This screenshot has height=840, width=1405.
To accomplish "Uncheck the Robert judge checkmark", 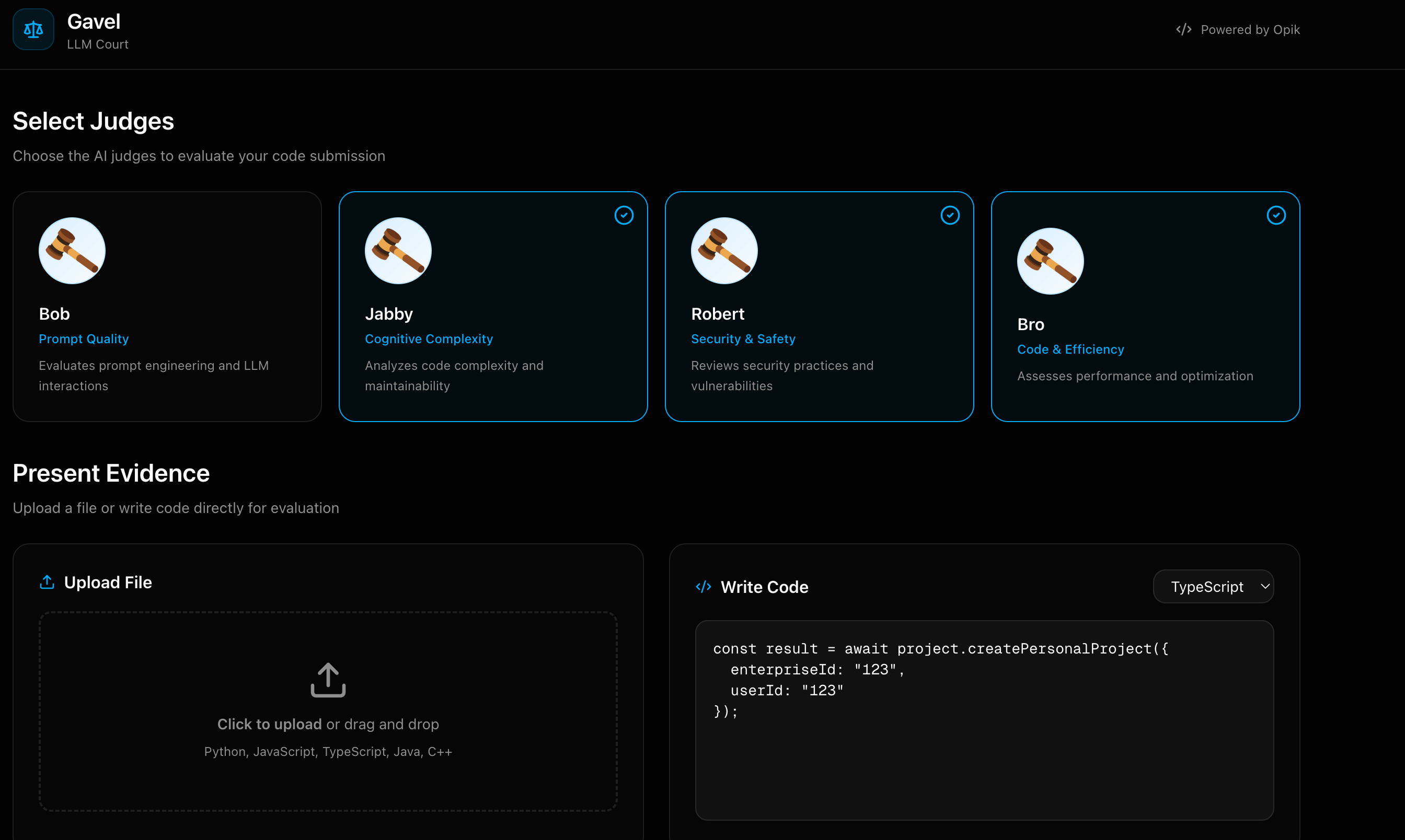I will pyautogui.click(x=950, y=215).
